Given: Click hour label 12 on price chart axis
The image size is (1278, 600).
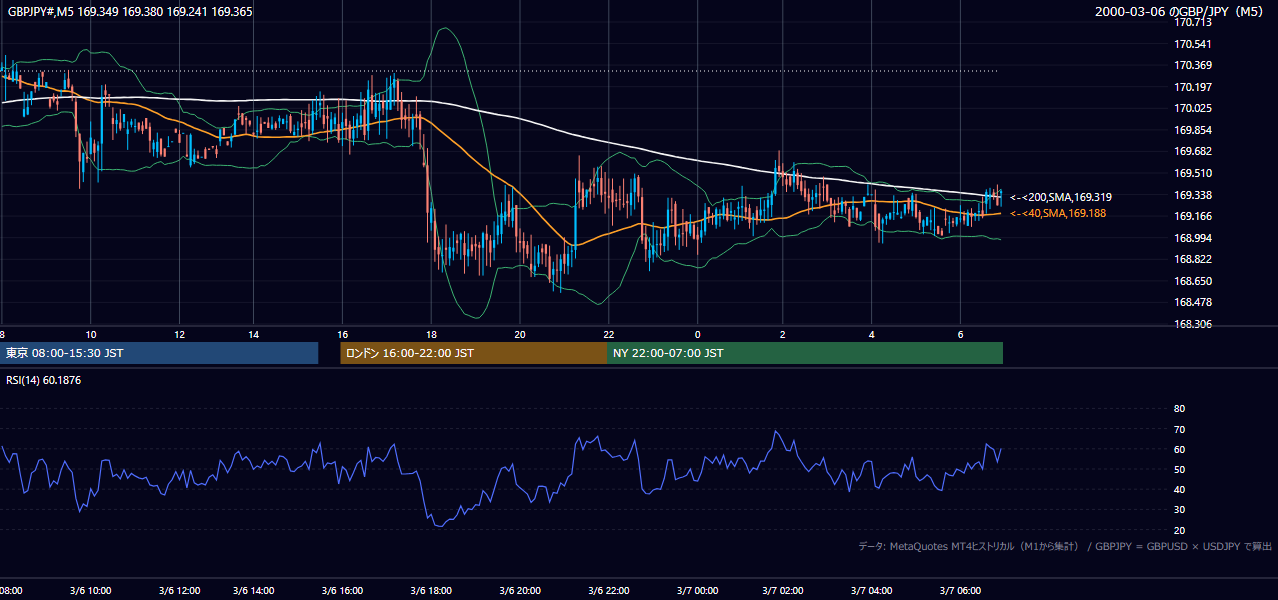Looking at the screenshot, I should pos(179,334).
